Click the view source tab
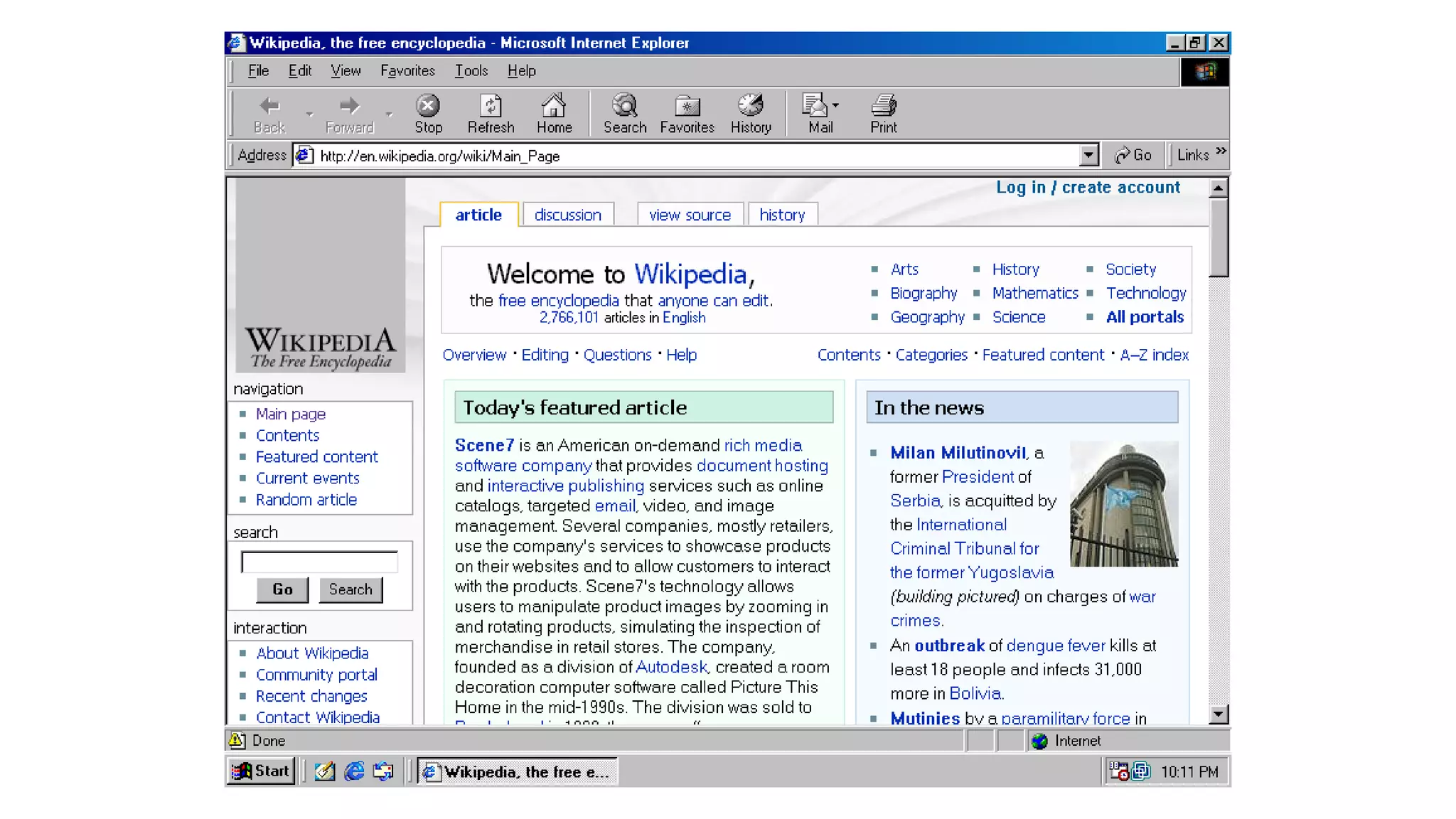1456x819 pixels. pos(689,215)
